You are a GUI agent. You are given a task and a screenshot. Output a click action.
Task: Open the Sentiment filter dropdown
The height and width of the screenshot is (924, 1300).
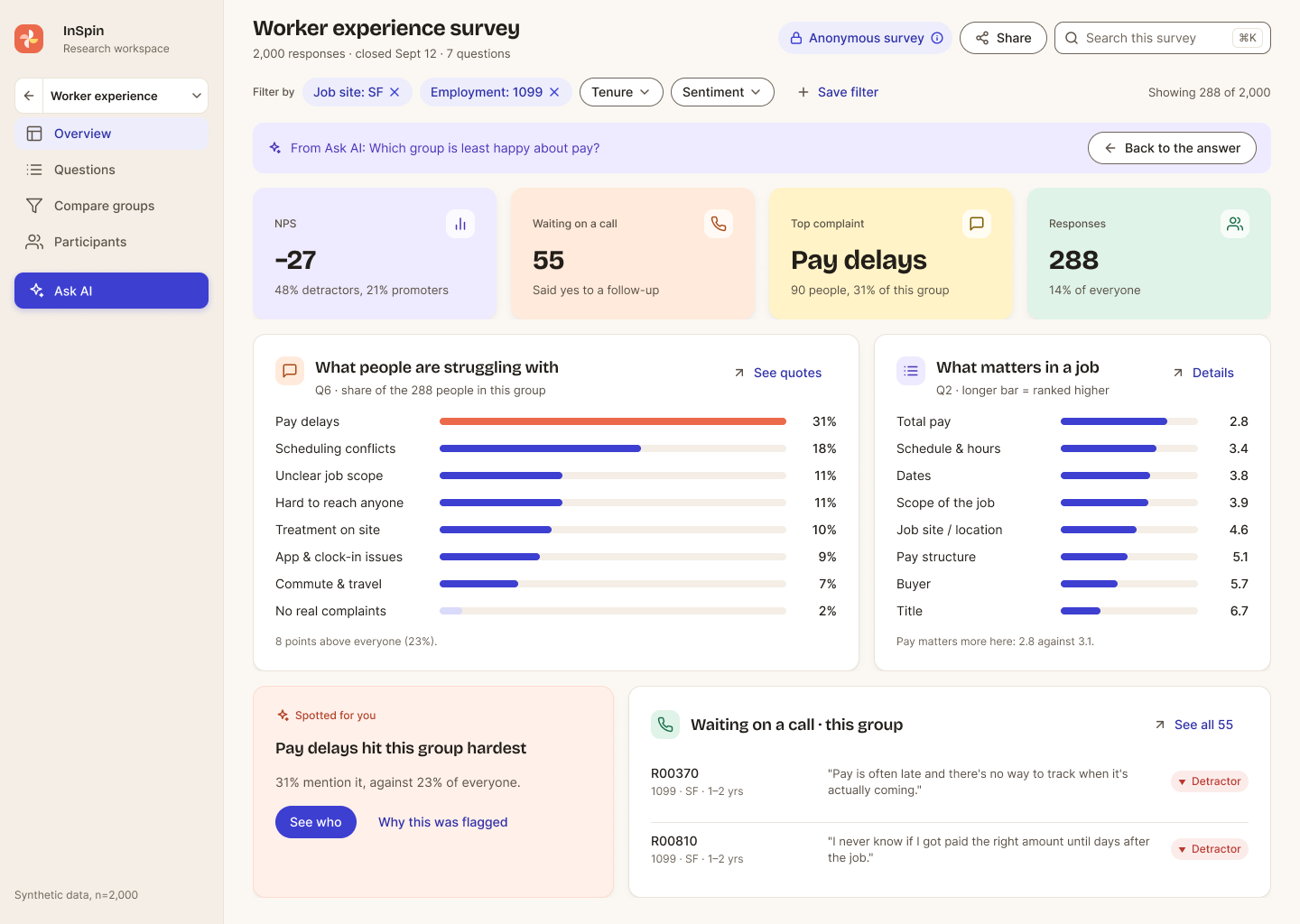(x=722, y=92)
